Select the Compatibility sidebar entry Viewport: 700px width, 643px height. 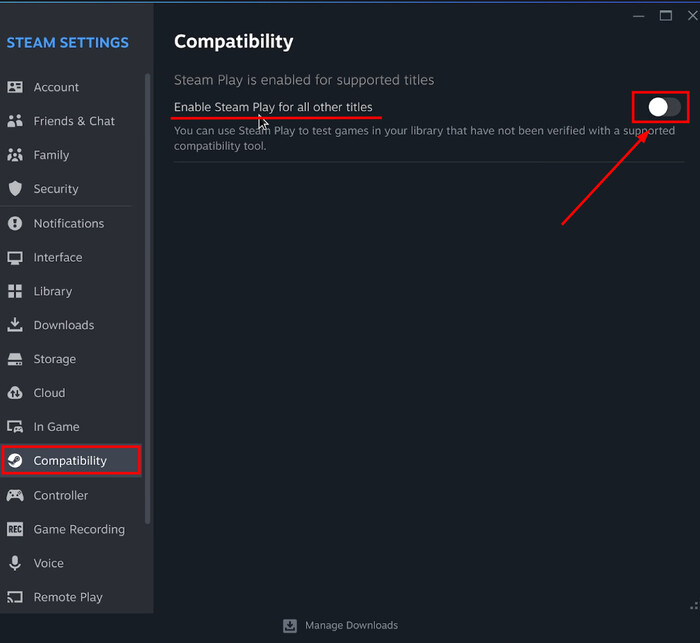point(71,460)
